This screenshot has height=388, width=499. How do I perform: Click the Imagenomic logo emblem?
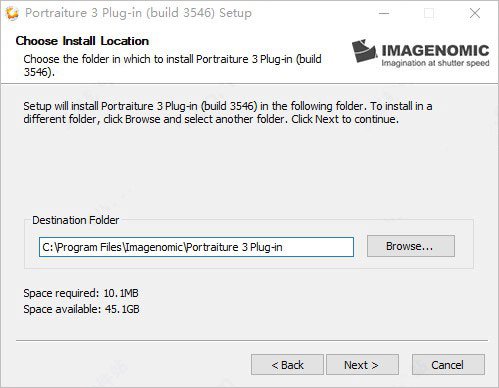pos(364,51)
